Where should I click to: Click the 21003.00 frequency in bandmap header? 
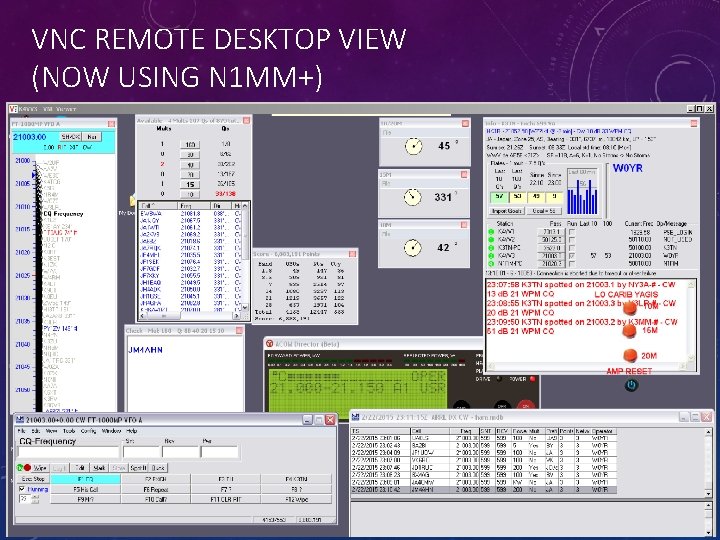point(30,137)
